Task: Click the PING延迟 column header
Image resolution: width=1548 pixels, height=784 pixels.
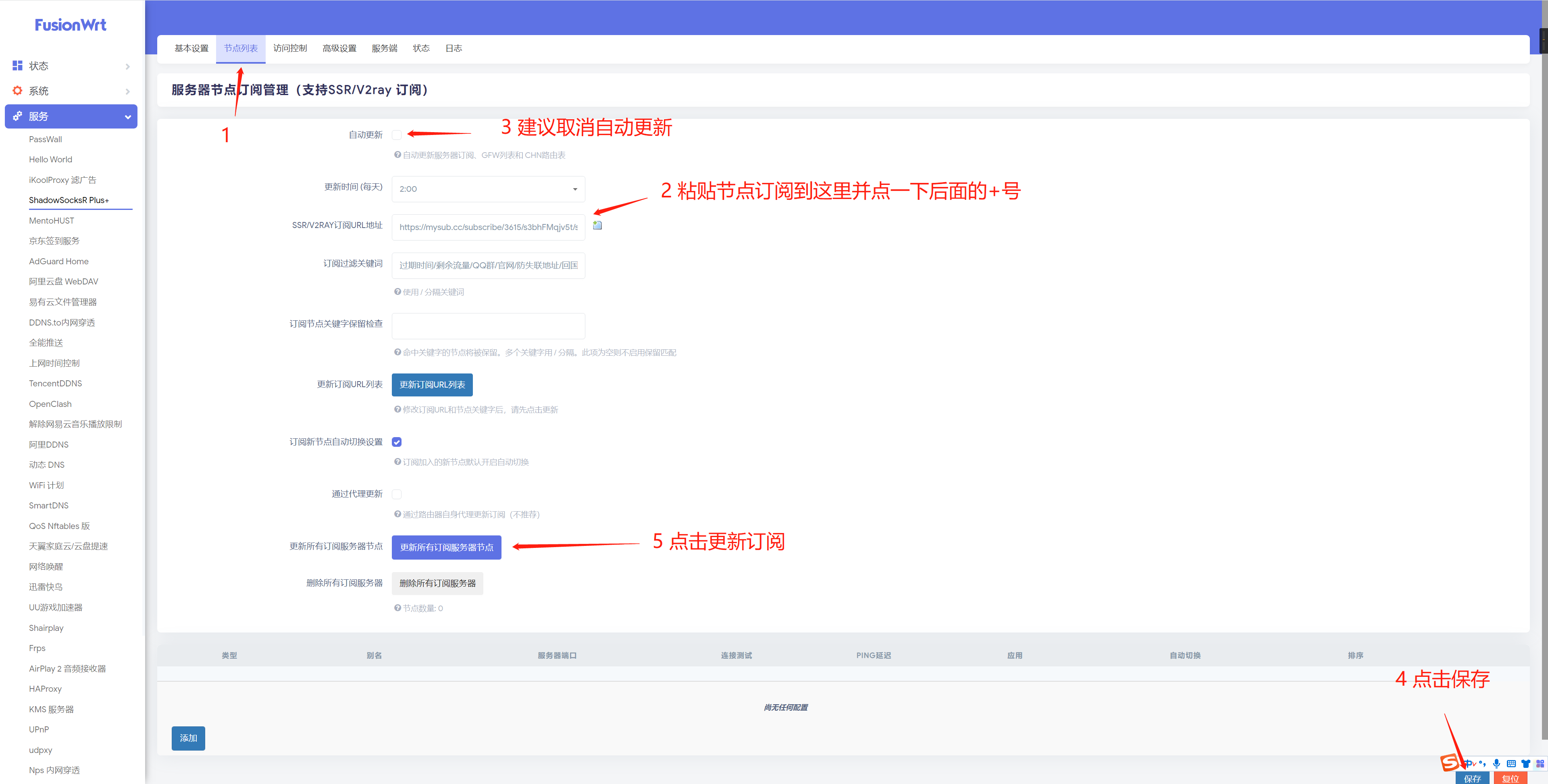Action: click(873, 655)
